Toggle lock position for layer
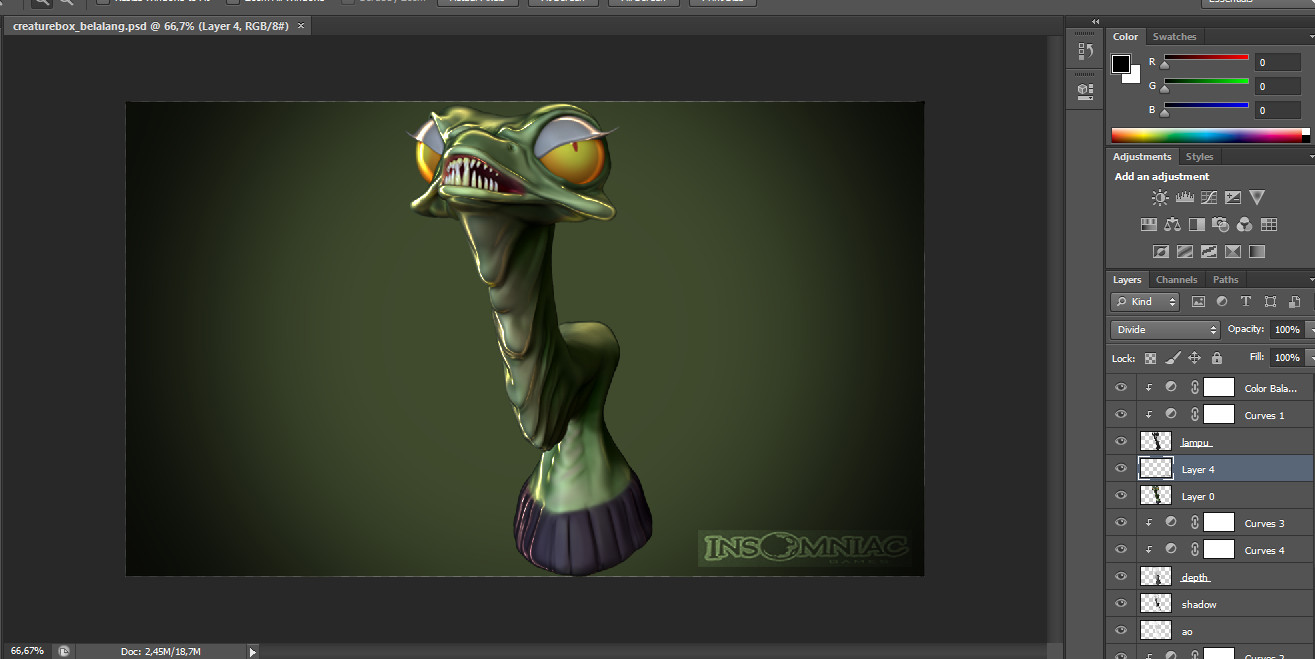Screen dimensions: 1315x659 click(1195, 358)
